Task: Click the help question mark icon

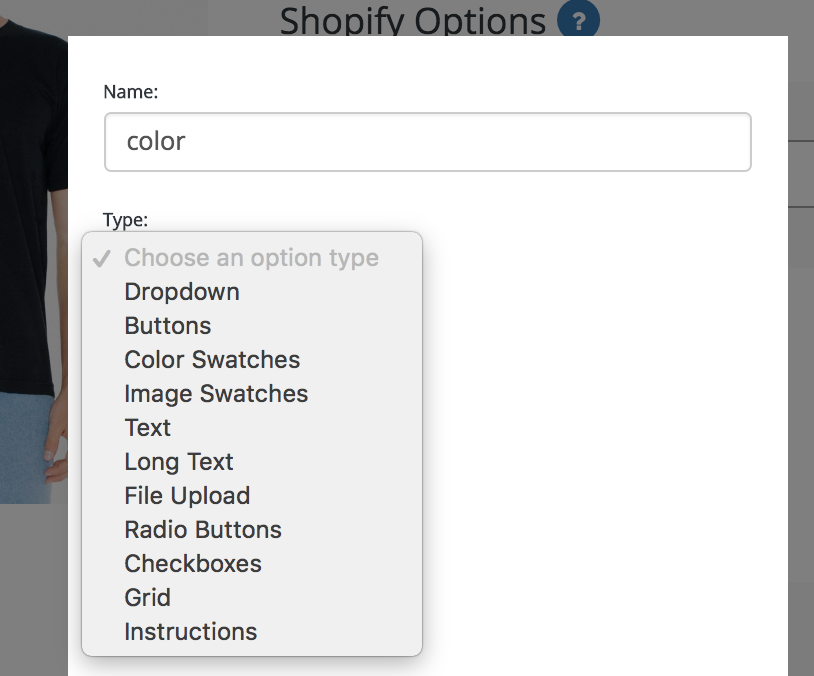Action: click(x=578, y=20)
